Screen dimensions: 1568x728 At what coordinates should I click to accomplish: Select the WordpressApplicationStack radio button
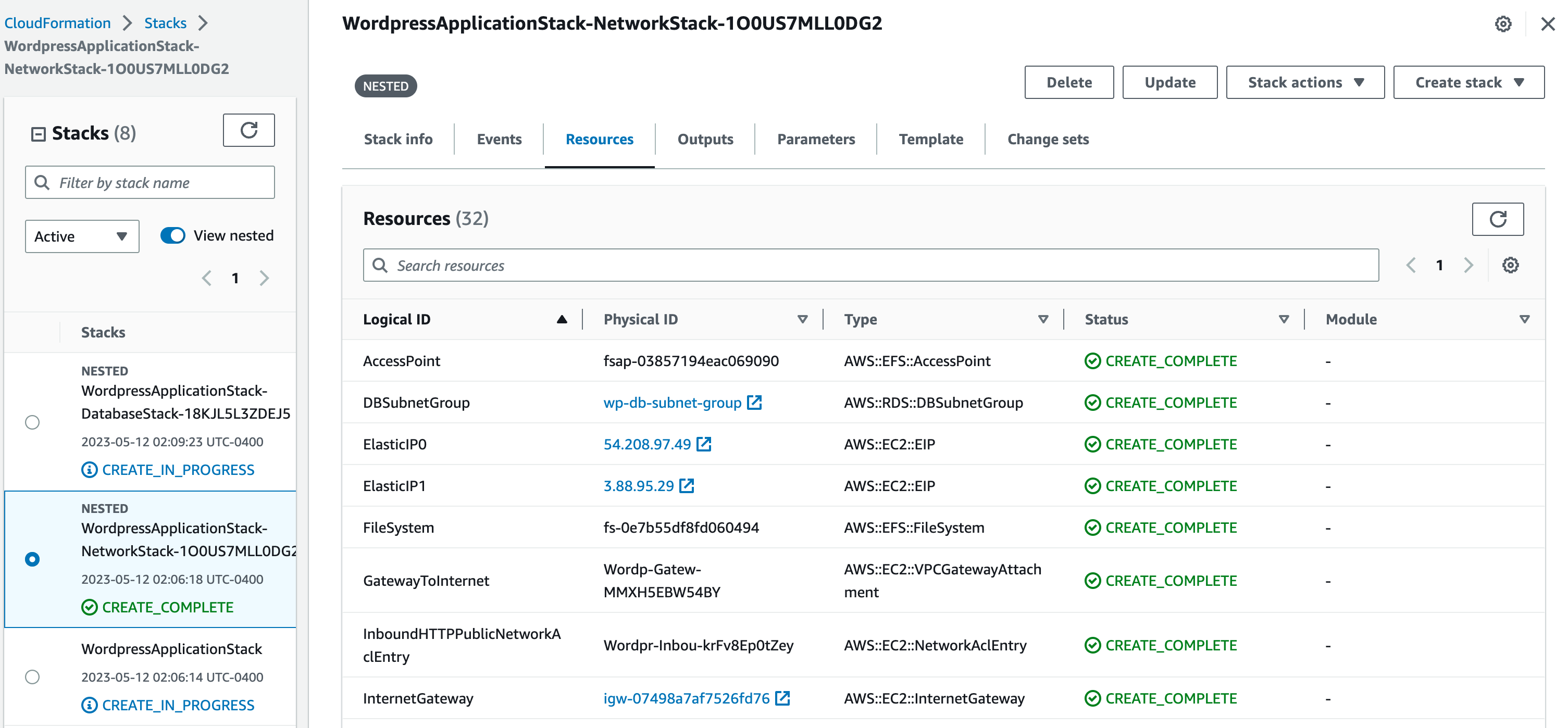pyautogui.click(x=32, y=677)
